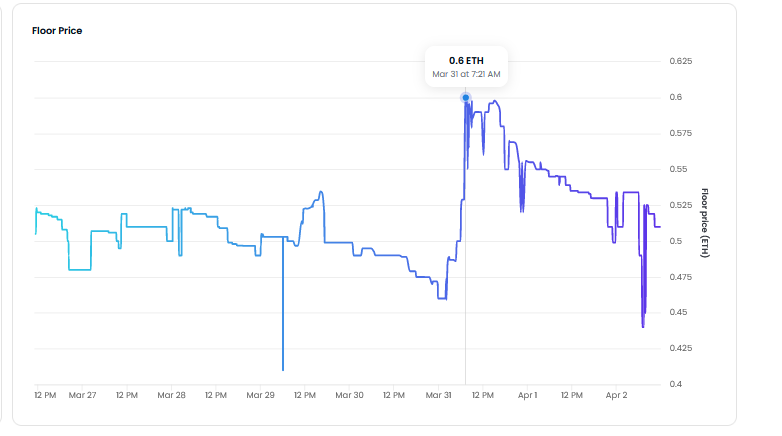Click the 0.475 y-axis label

click(x=681, y=277)
